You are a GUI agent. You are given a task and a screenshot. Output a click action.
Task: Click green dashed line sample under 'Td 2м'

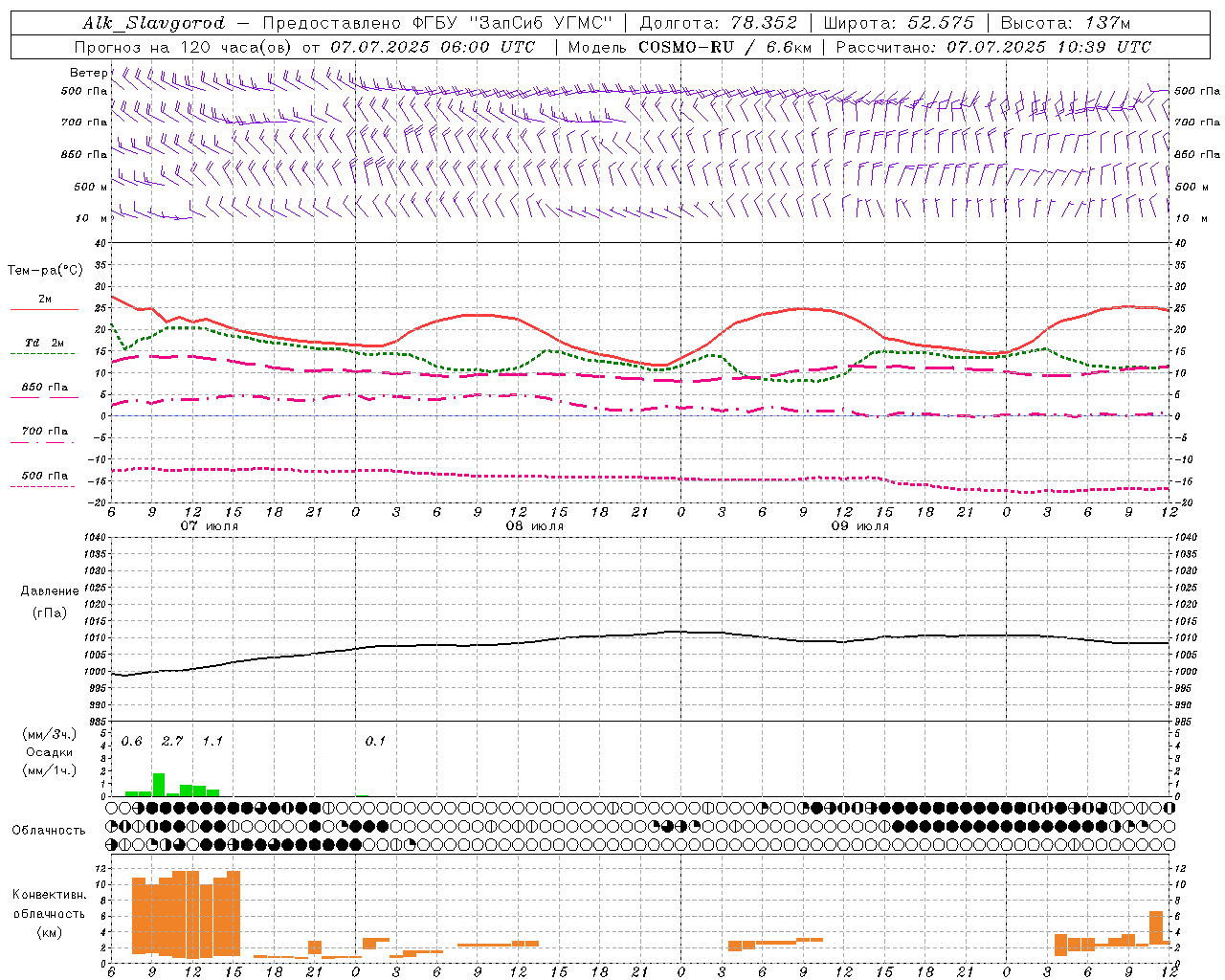43,353
